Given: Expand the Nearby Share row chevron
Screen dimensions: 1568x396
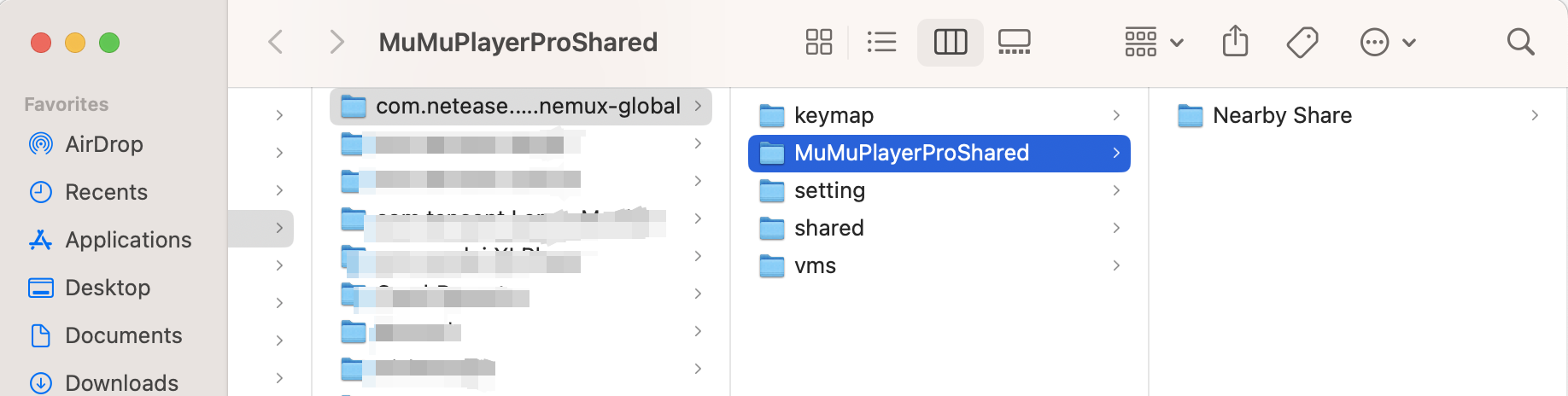Looking at the screenshot, I should coord(1535,115).
